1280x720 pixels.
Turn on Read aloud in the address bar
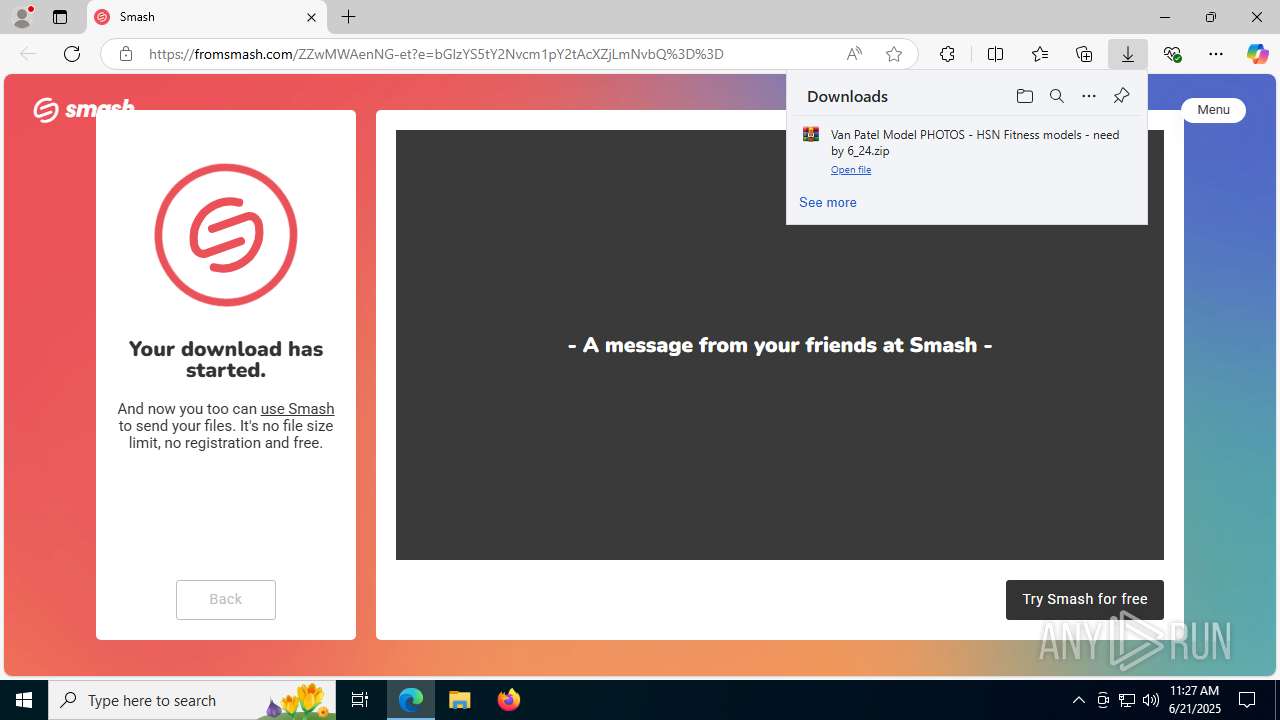854,54
